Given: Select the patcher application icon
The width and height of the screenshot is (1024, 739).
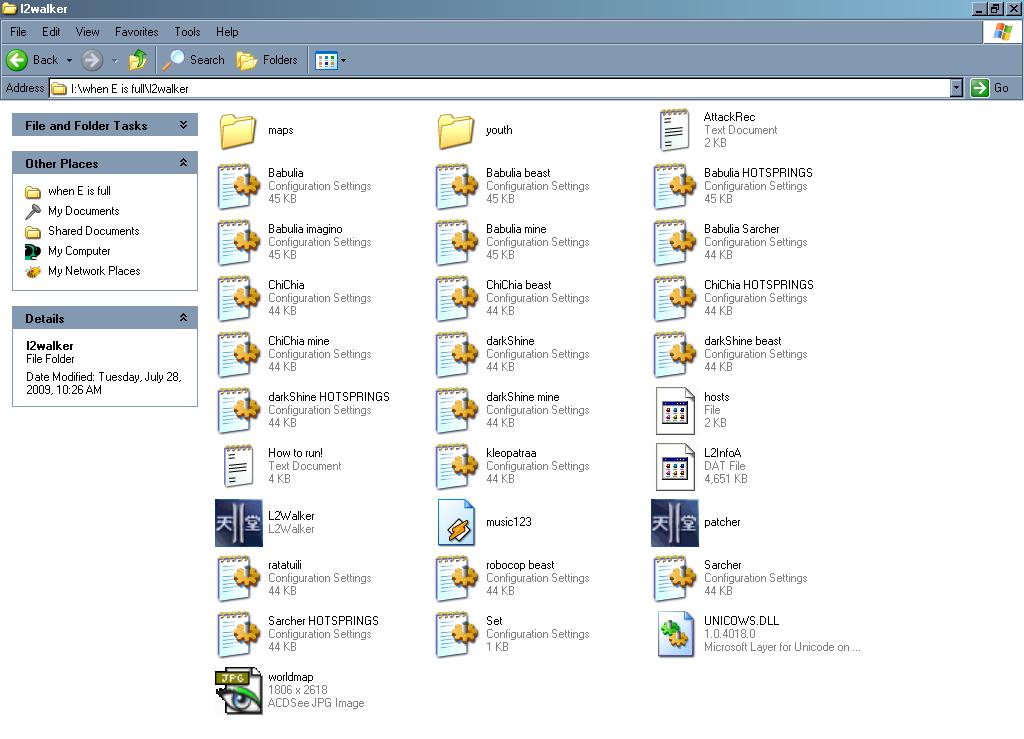Looking at the screenshot, I should point(675,523).
